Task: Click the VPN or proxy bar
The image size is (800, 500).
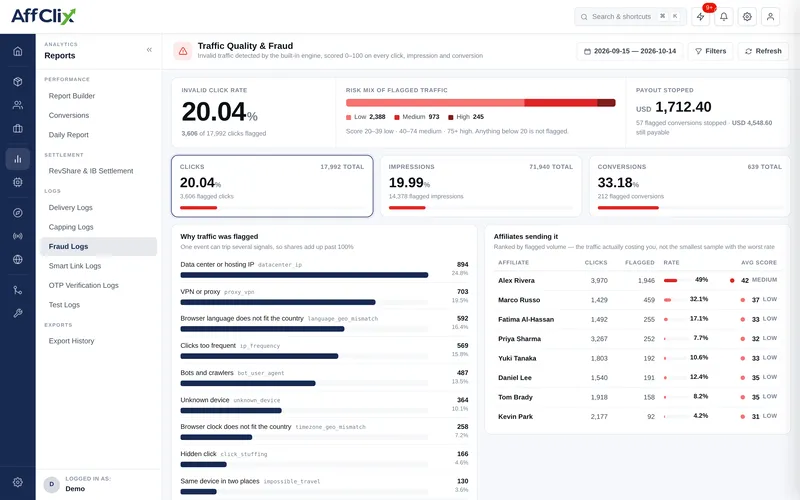Action: 278,302
